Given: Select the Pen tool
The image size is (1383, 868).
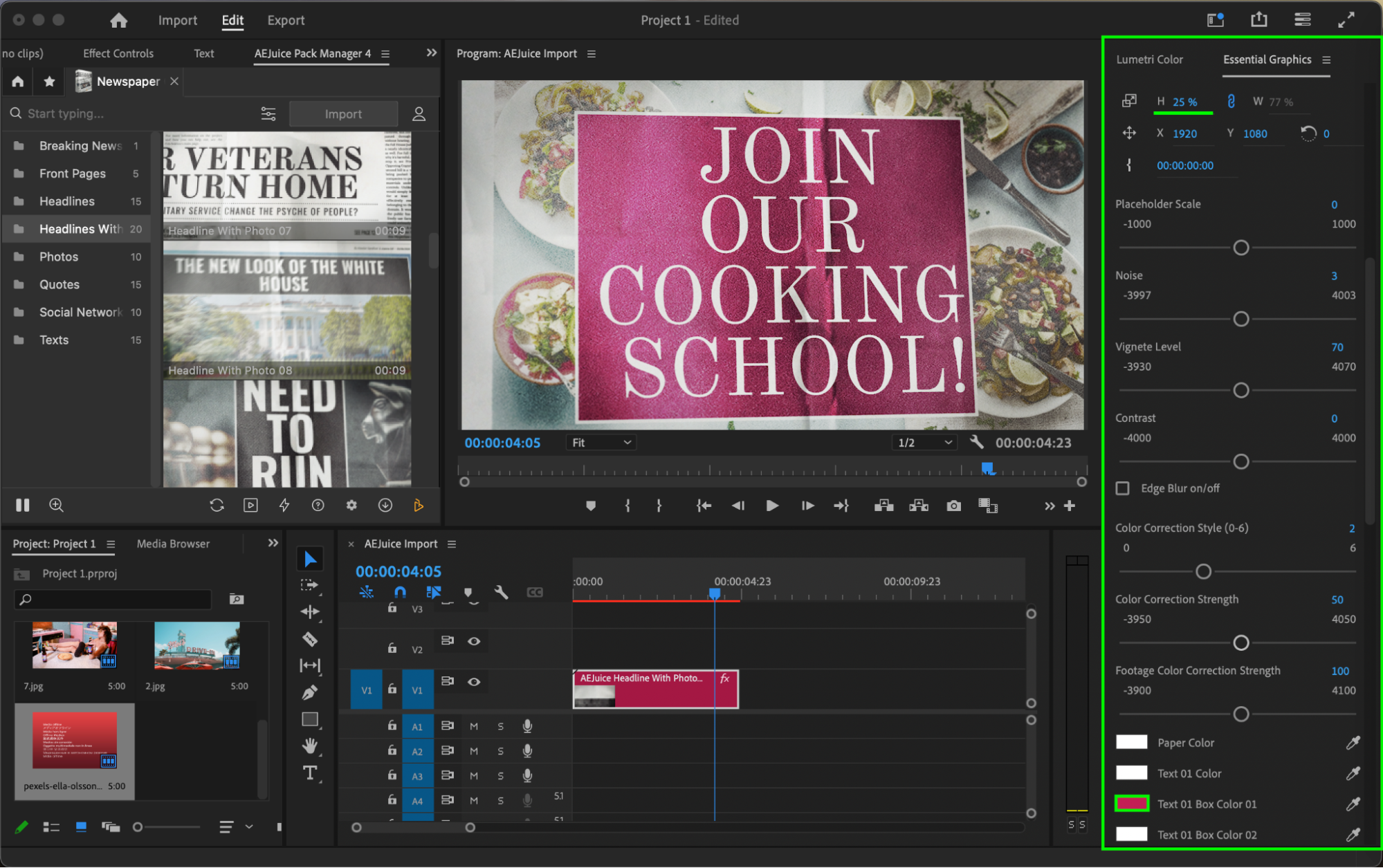Looking at the screenshot, I should point(310,692).
